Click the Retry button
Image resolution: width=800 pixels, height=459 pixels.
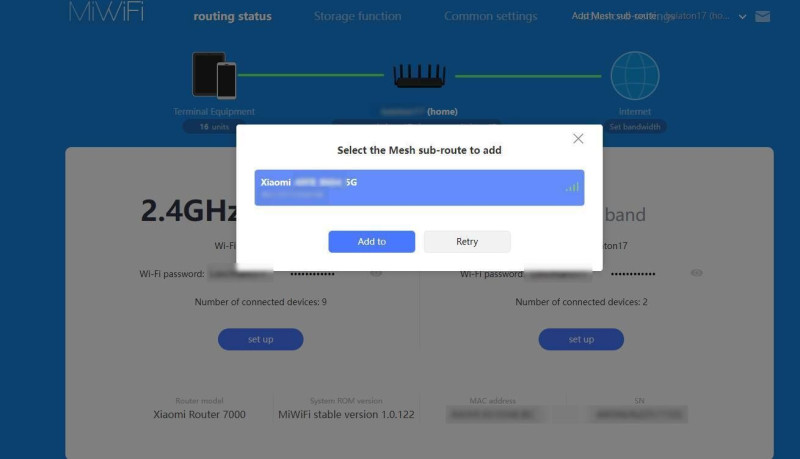pos(467,242)
